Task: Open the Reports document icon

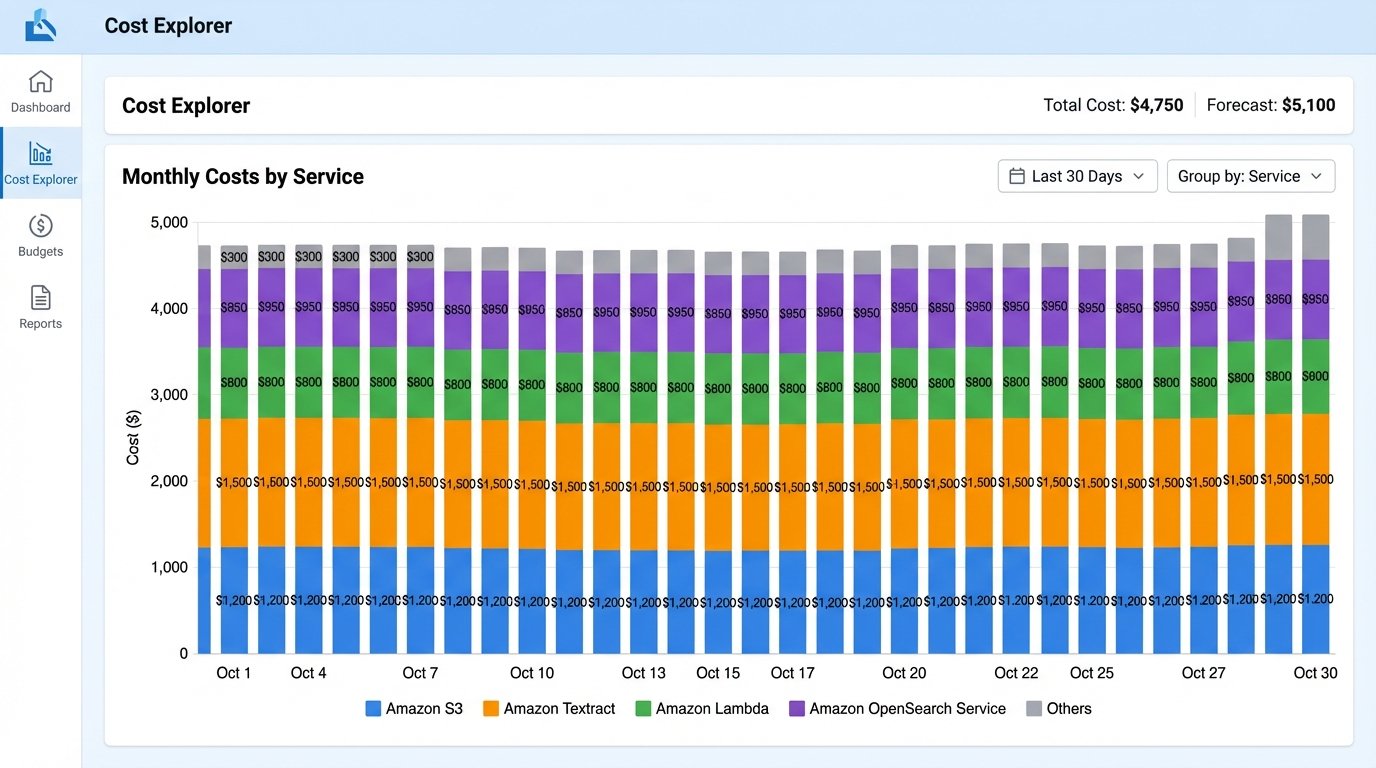Action: pyautogui.click(x=41, y=298)
